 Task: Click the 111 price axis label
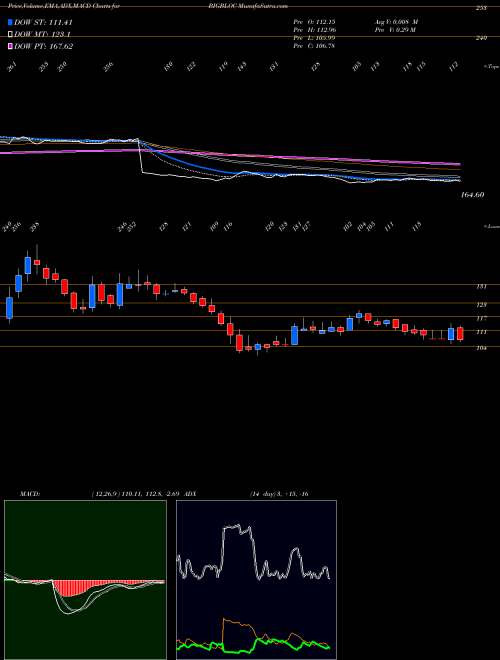point(481,332)
